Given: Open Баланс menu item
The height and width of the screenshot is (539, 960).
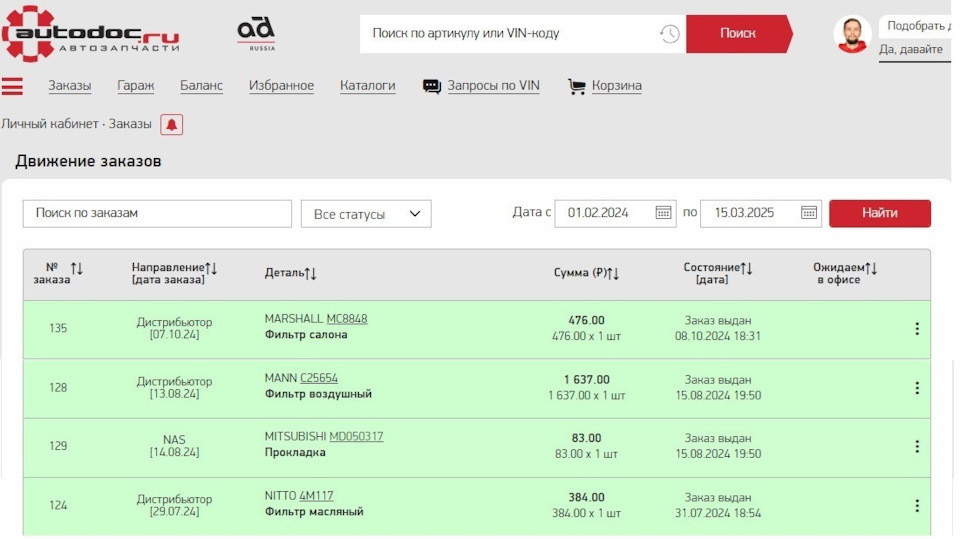Looking at the screenshot, I should tap(201, 86).
